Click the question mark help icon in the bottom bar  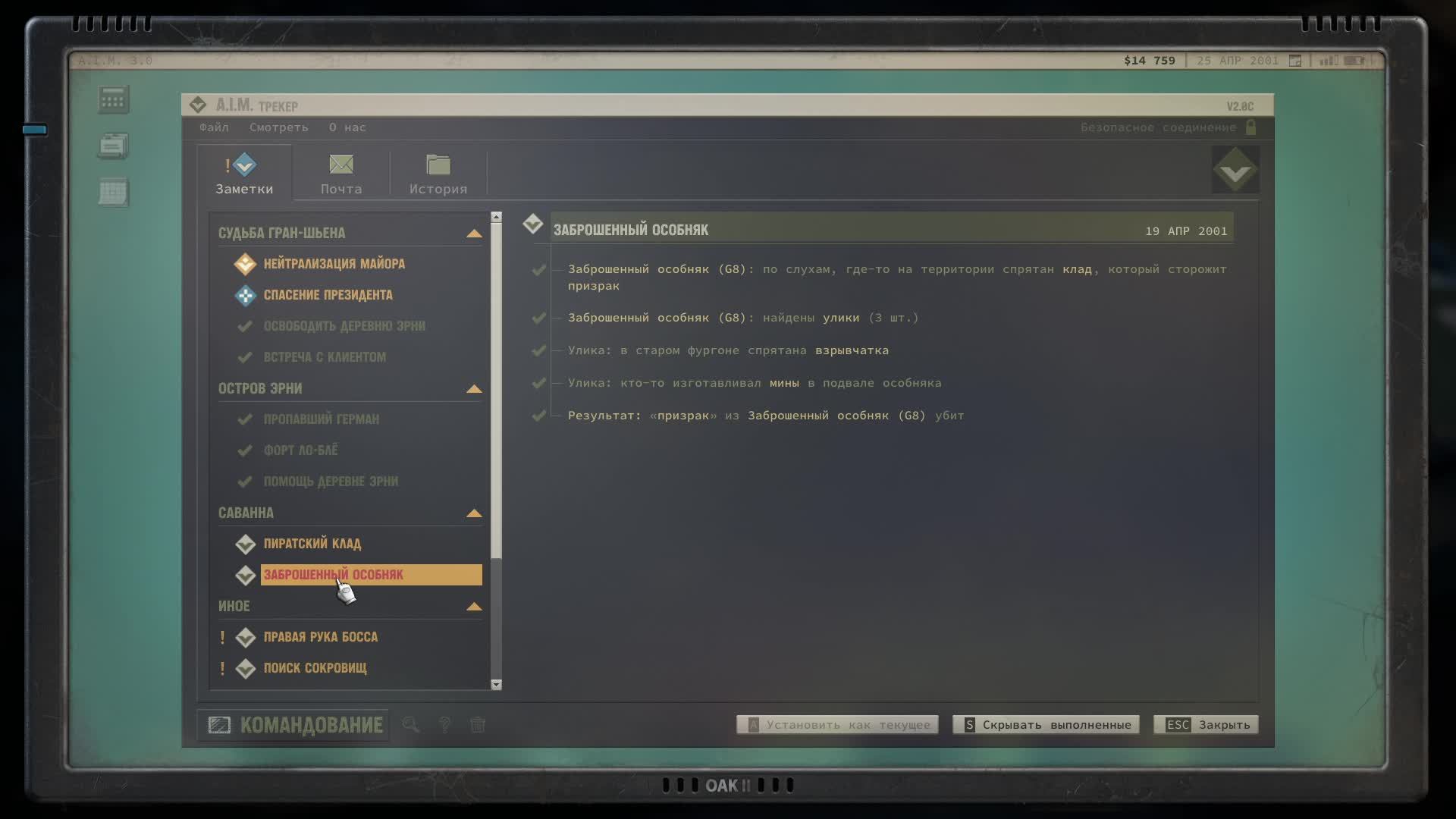pyautogui.click(x=445, y=724)
